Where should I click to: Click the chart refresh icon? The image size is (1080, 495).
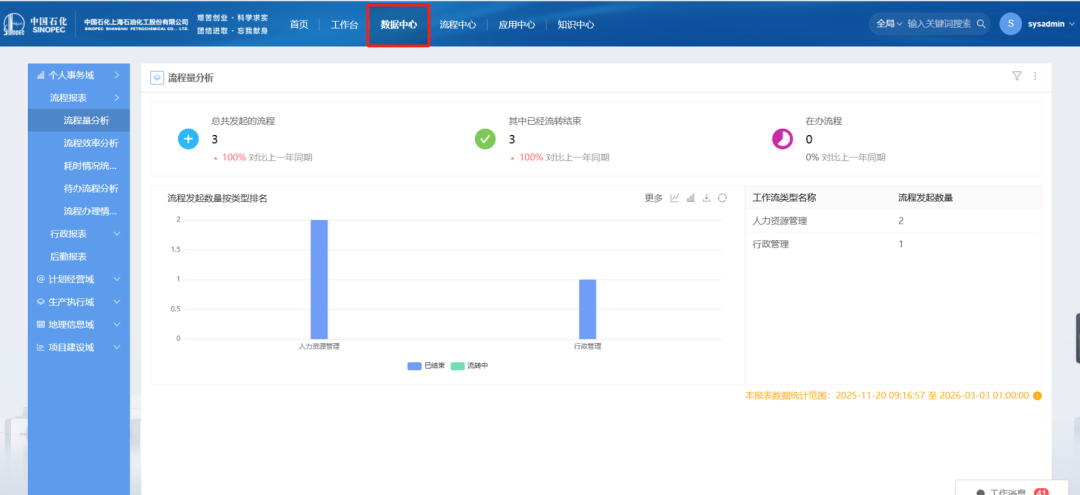(x=722, y=198)
